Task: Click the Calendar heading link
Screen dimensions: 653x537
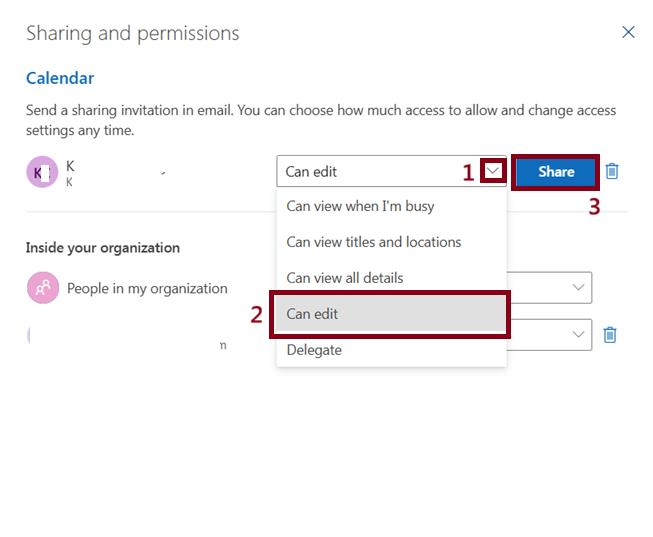Action: (x=60, y=78)
